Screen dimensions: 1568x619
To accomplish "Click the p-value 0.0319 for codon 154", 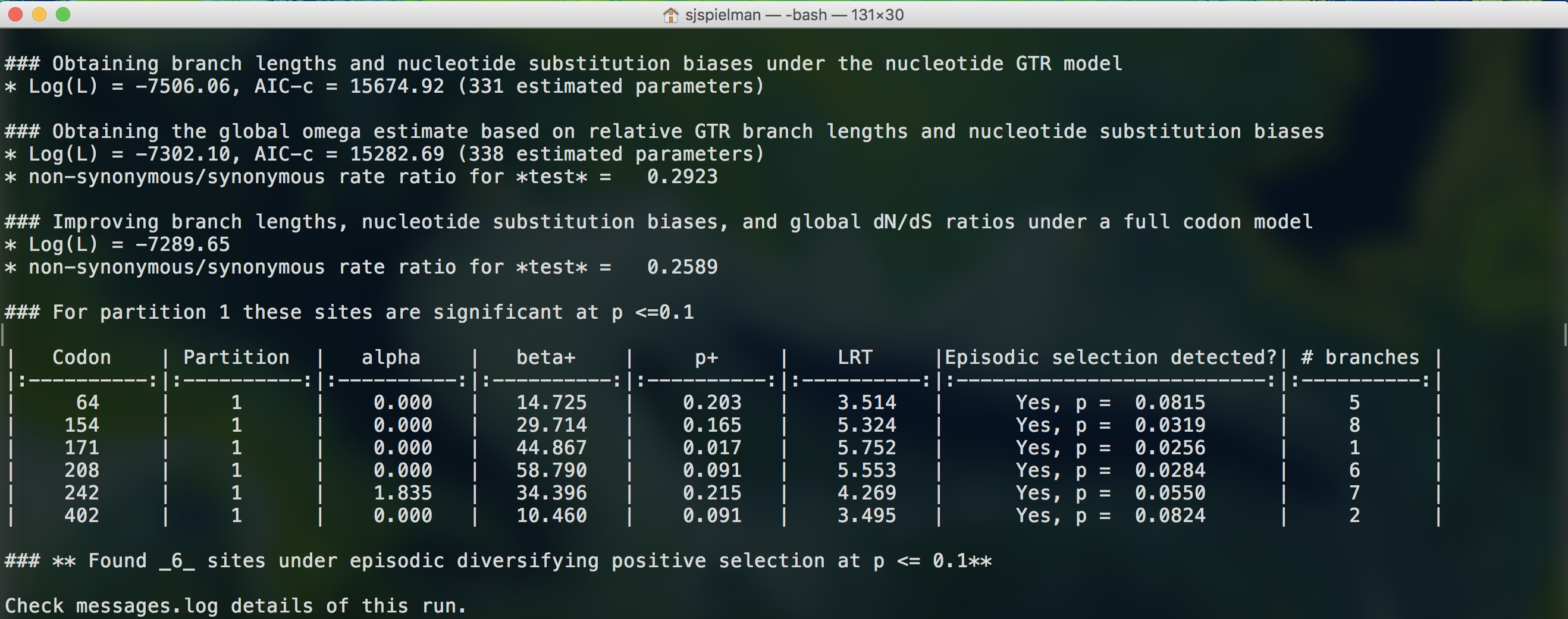I will pyautogui.click(x=1171, y=425).
